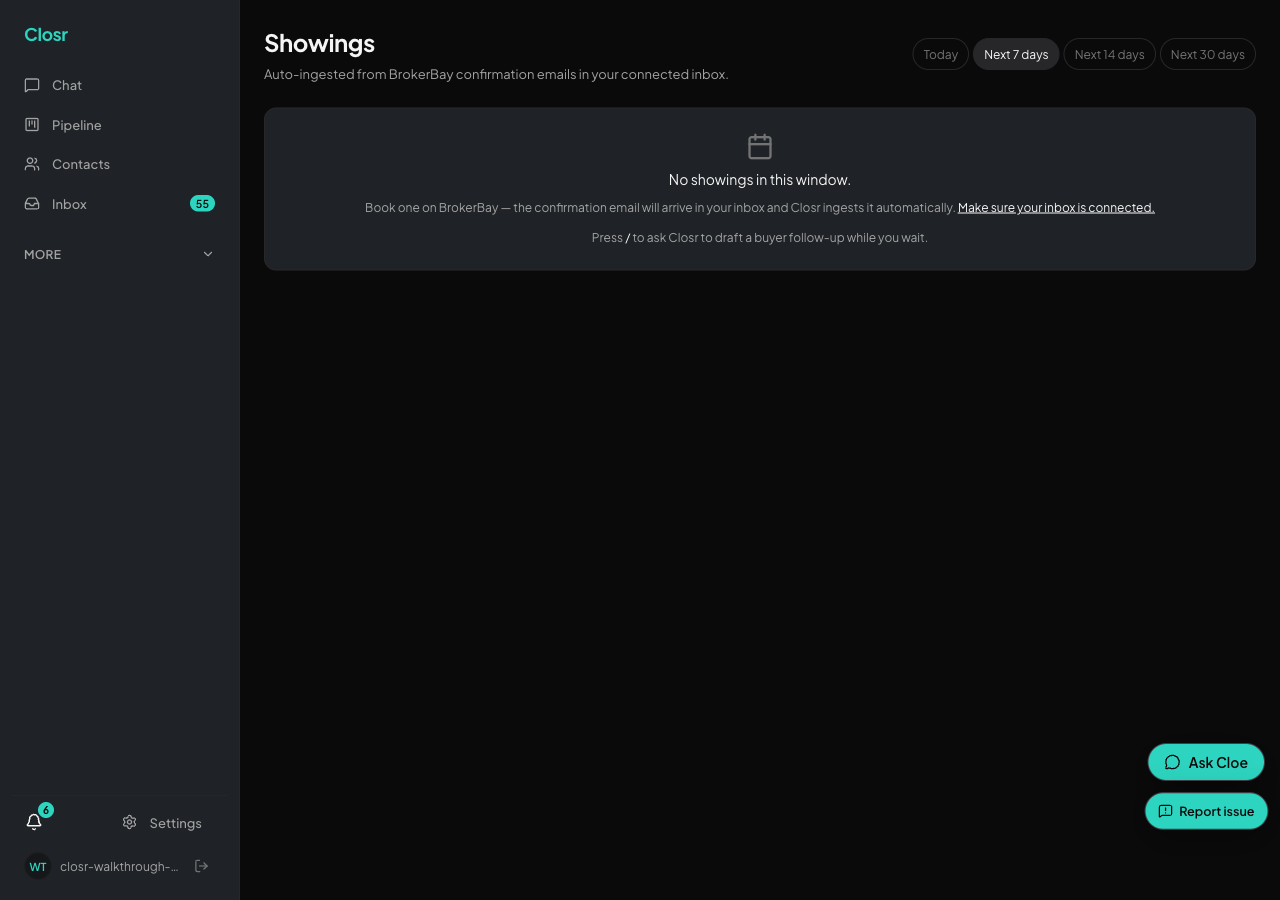This screenshot has height=900, width=1280.
Task: Switch to Next 30 days filter
Action: [x=1207, y=54]
